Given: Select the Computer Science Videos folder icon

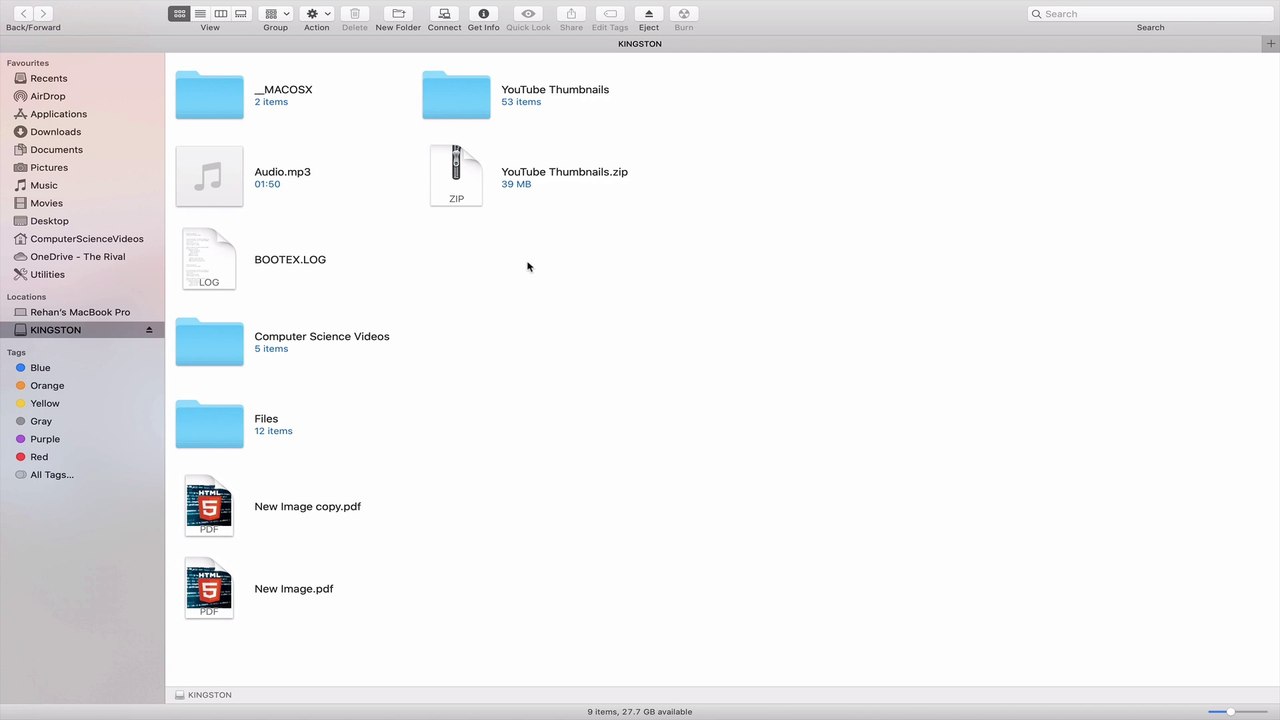Looking at the screenshot, I should 209,342.
